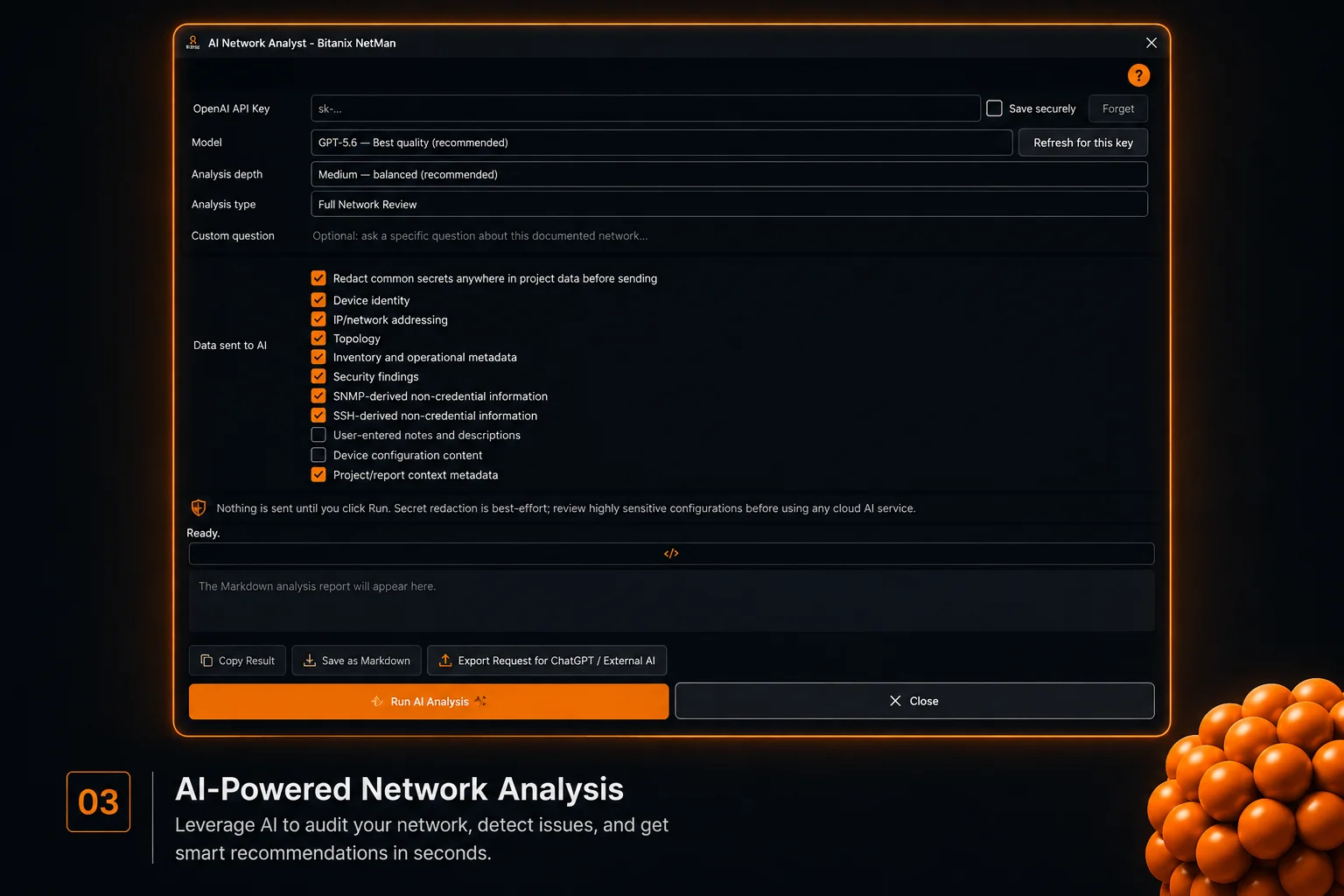
Task: Click the "Analysis type" label
Action: pyautogui.click(x=223, y=205)
